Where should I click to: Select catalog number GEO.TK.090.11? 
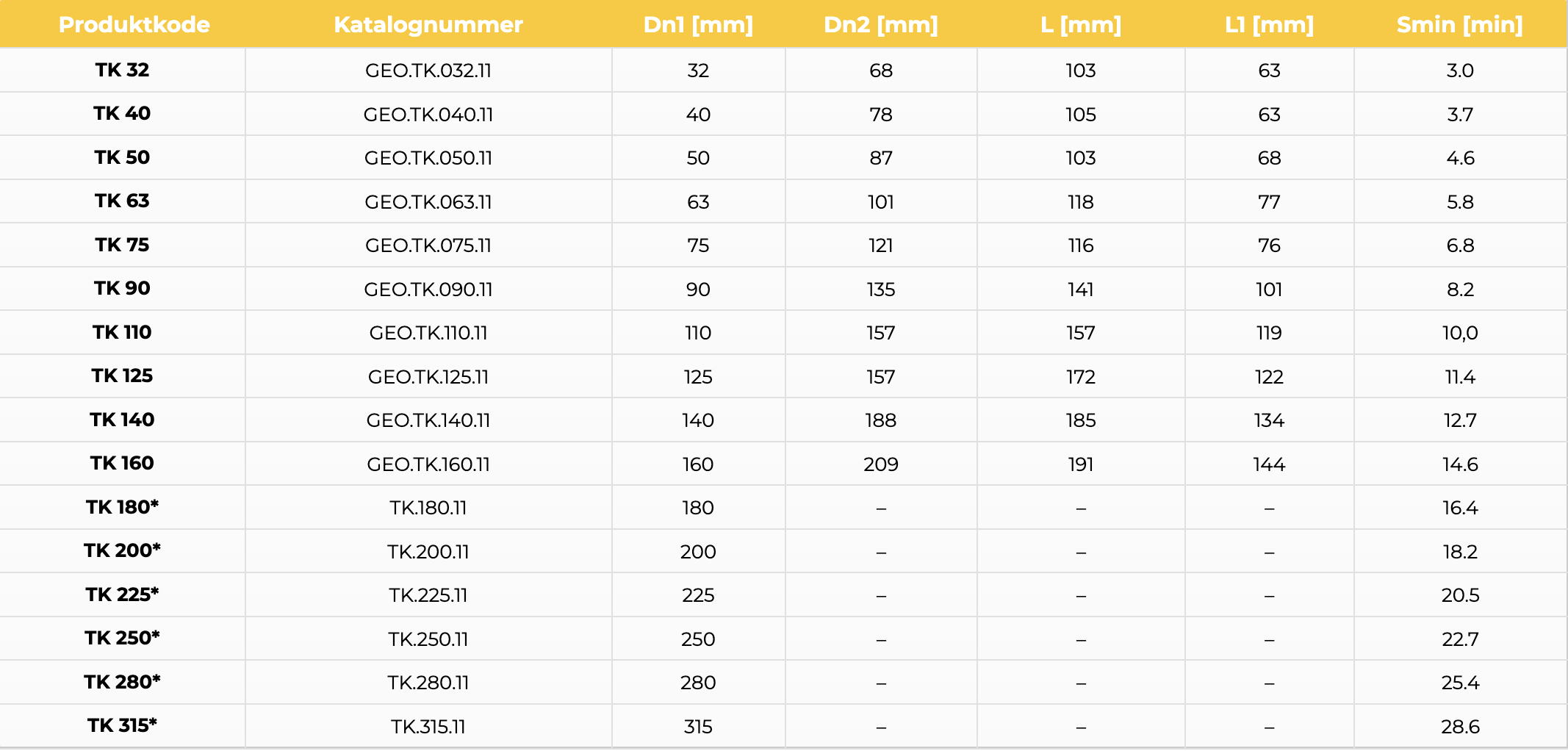pyautogui.click(x=428, y=290)
